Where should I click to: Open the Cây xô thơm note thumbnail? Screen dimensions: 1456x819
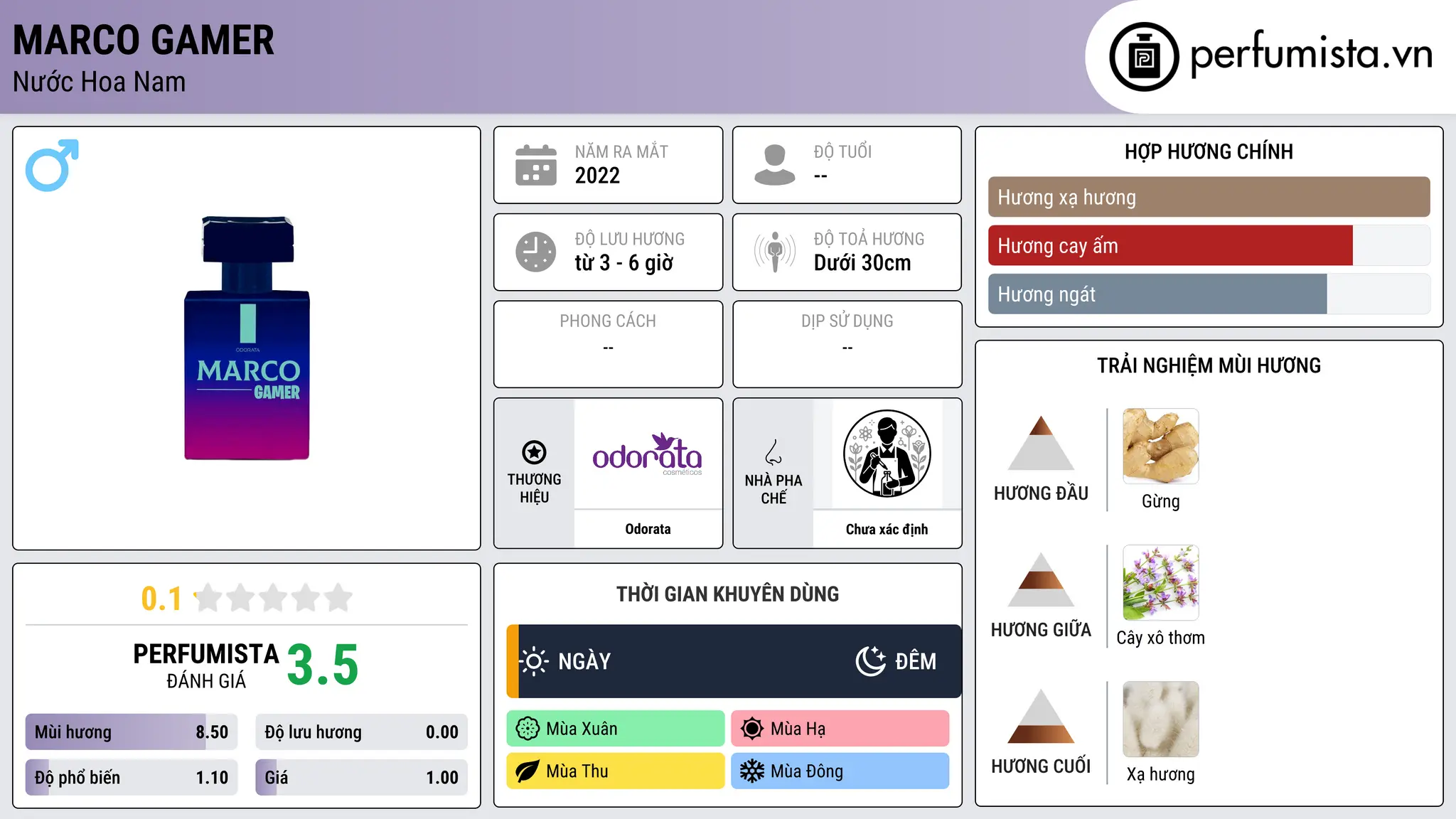click(1160, 583)
